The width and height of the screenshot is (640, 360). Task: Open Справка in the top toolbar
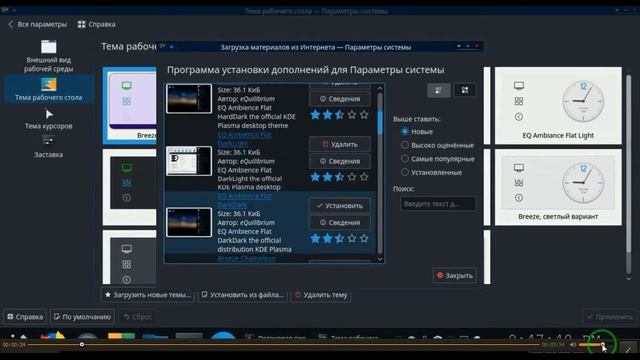coord(97,24)
